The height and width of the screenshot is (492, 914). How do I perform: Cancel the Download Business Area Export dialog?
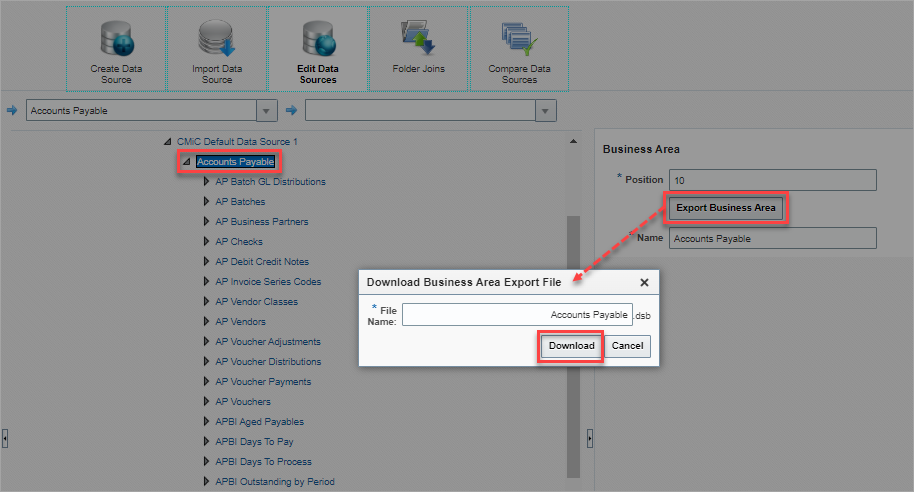[627, 346]
